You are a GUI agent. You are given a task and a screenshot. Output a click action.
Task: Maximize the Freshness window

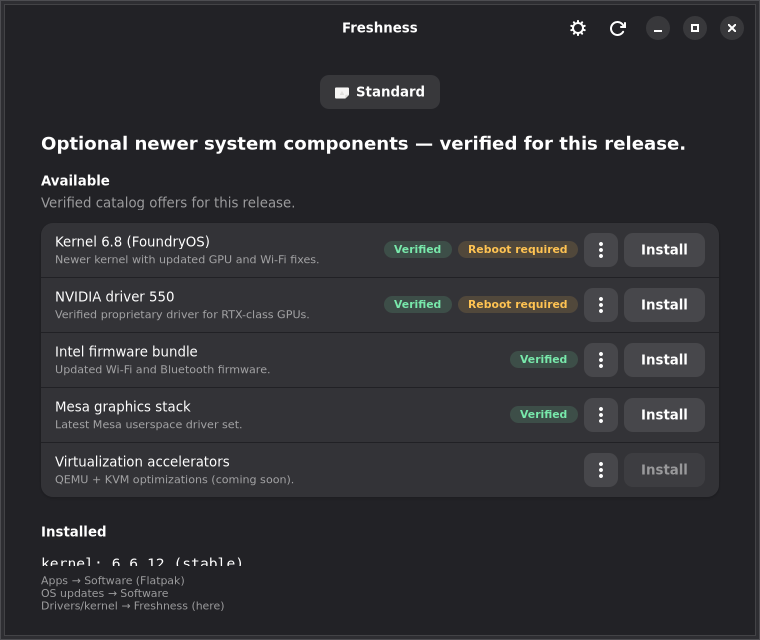(695, 28)
